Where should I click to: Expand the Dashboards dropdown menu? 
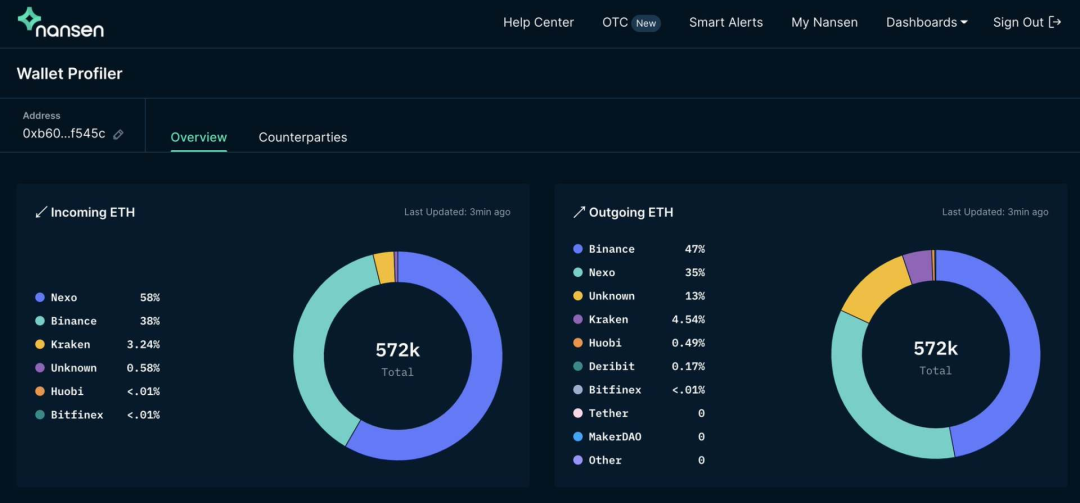point(926,22)
